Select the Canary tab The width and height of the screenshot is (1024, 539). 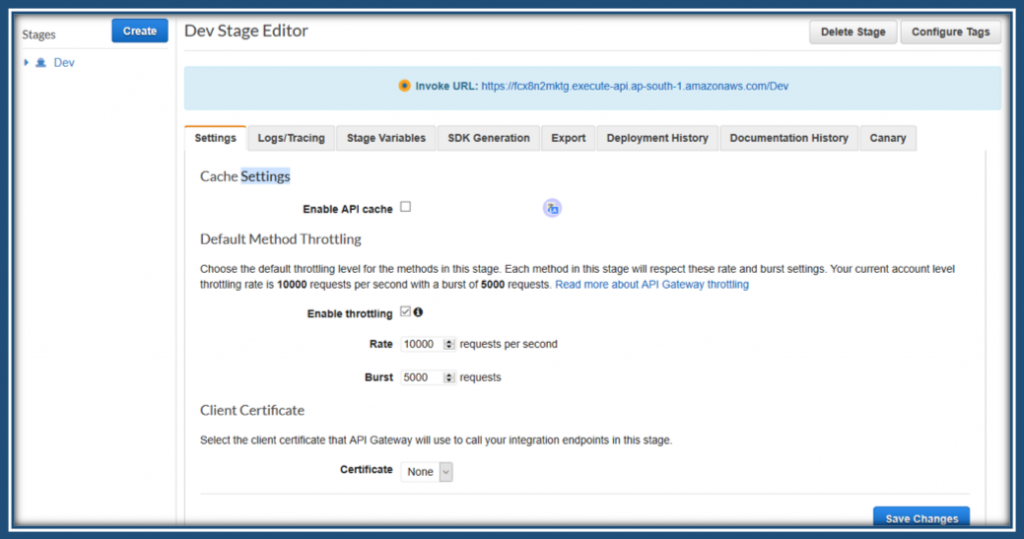[x=888, y=138]
